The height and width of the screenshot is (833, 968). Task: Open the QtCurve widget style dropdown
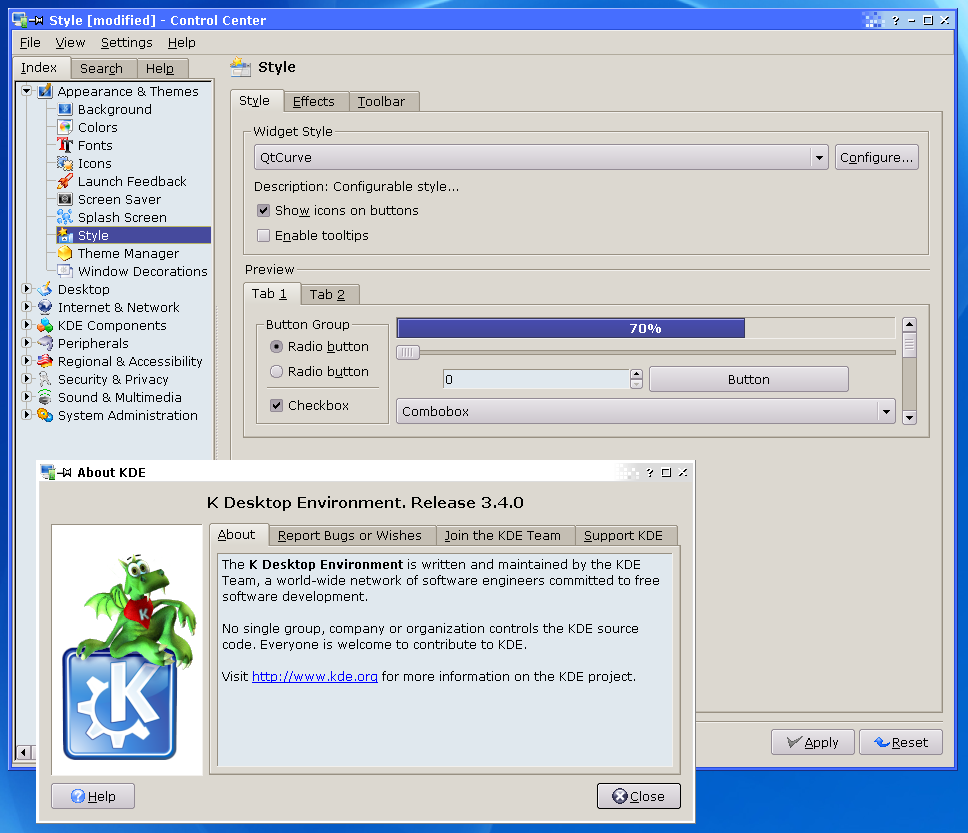tap(819, 157)
